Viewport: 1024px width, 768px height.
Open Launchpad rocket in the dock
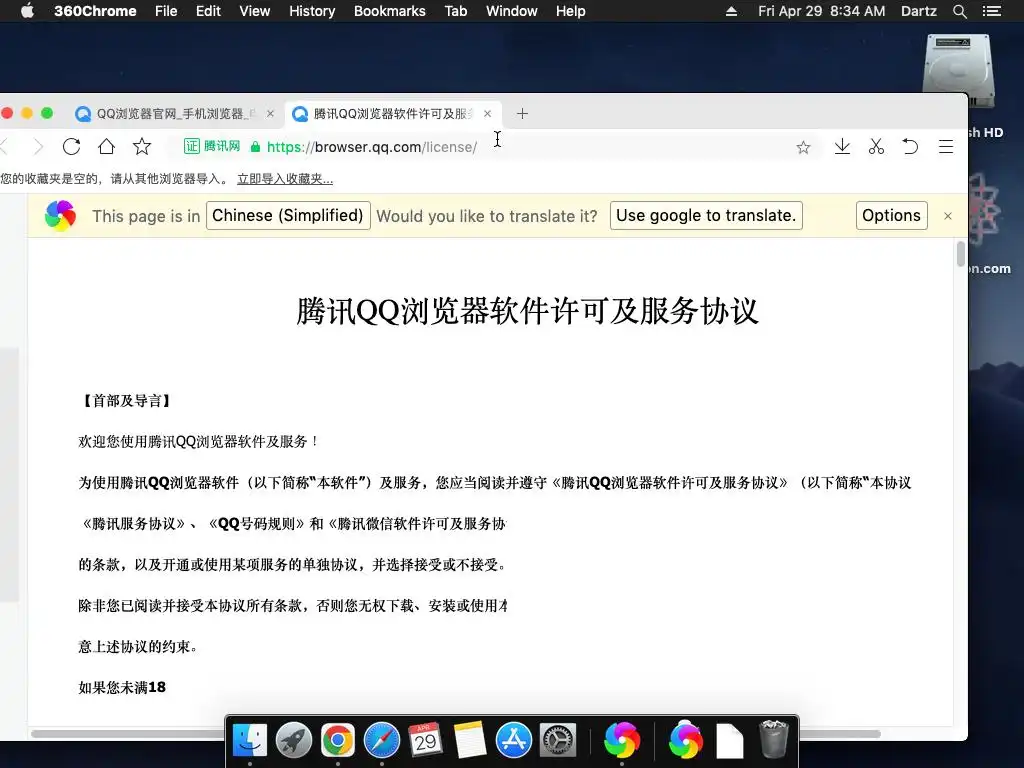pyautogui.click(x=294, y=741)
